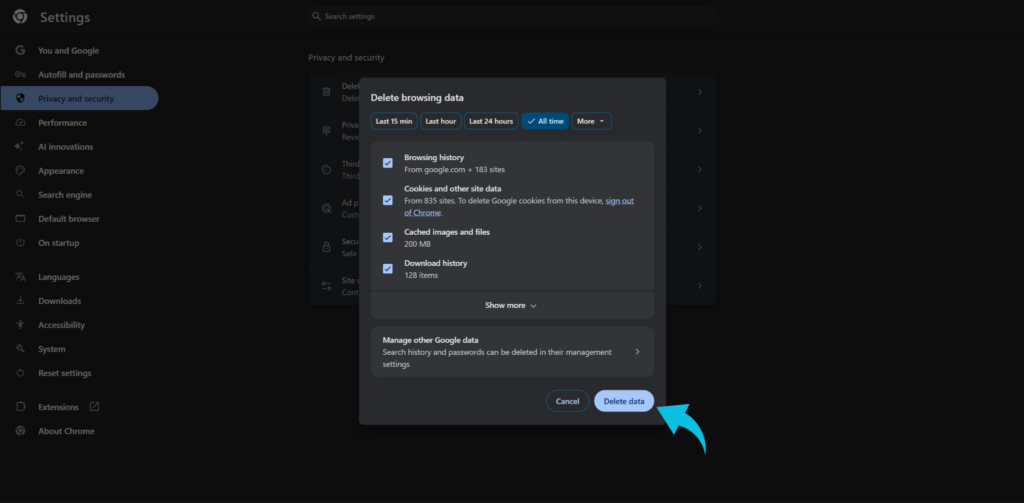
Task: Select the All time range chip
Action: pyautogui.click(x=545, y=122)
